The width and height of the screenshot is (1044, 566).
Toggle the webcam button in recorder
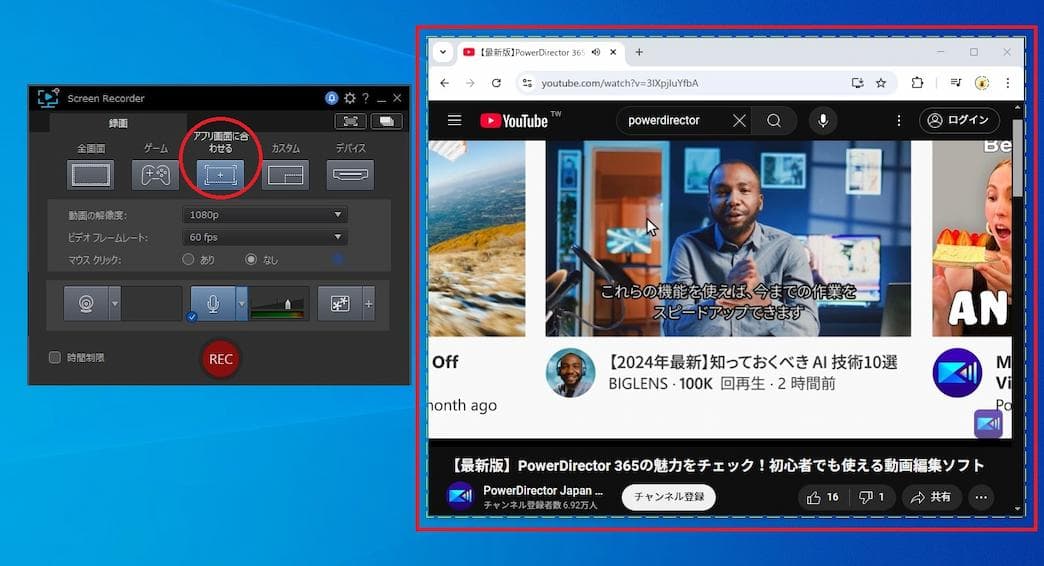click(86, 304)
